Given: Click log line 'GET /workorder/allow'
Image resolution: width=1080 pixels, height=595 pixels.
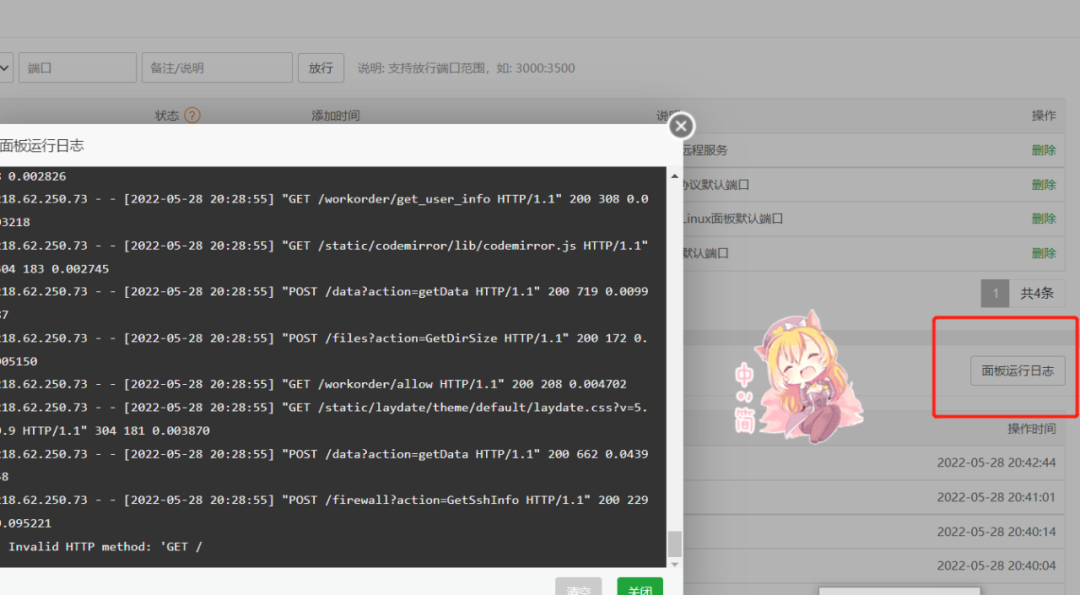Looking at the screenshot, I should (314, 384).
